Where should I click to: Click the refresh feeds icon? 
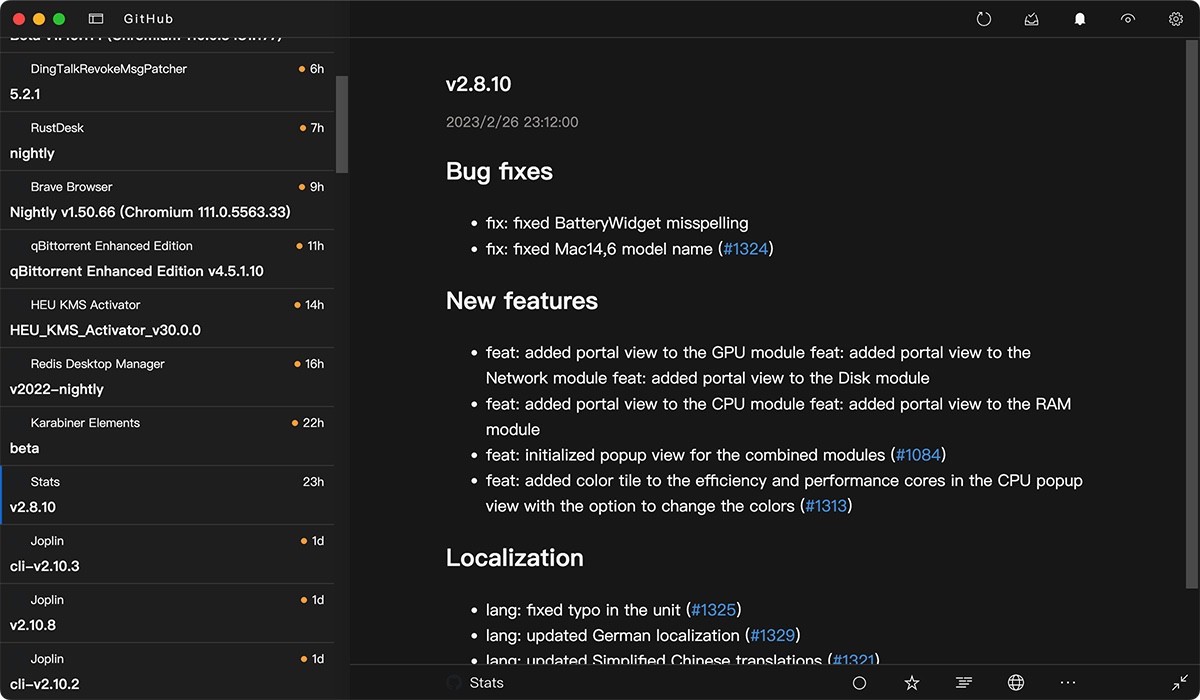coord(984,19)
